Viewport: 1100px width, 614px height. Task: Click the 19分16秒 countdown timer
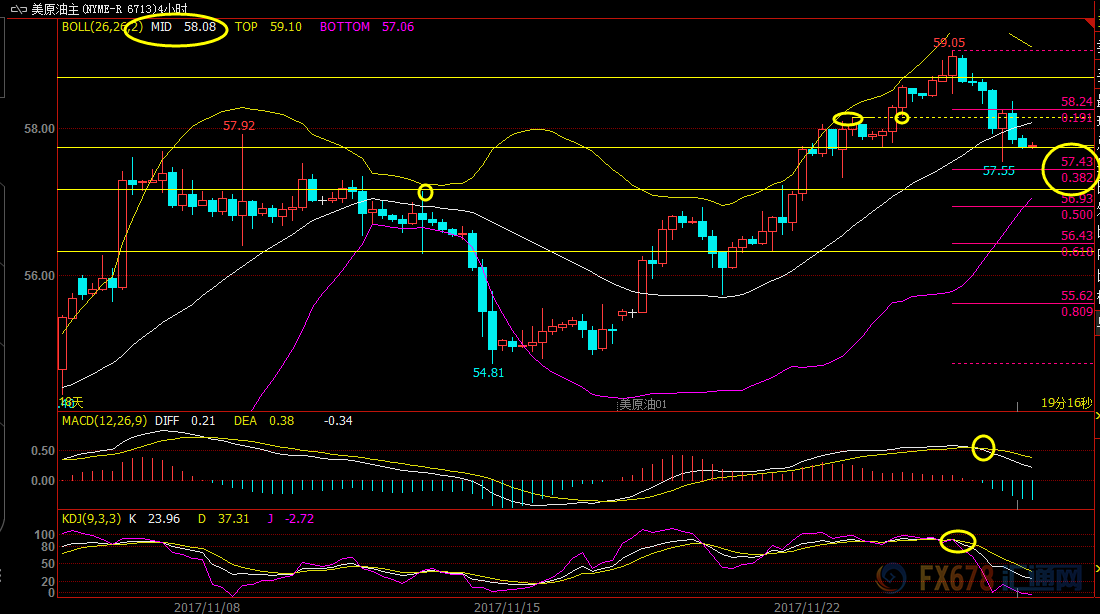1066,403
